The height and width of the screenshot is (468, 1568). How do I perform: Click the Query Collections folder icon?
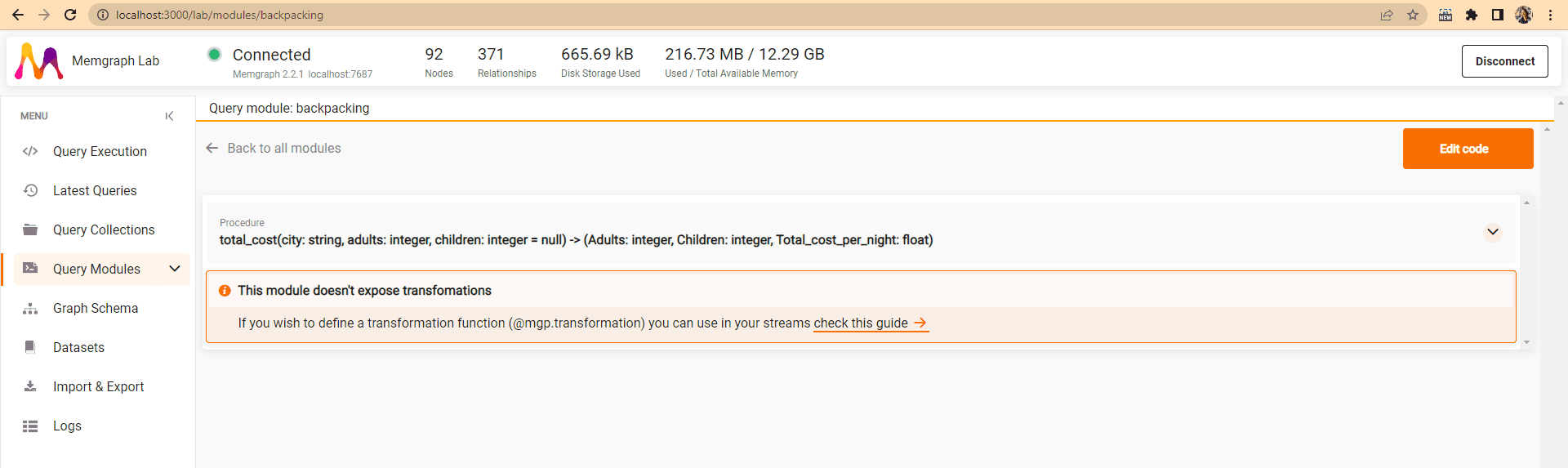point(30,230)
